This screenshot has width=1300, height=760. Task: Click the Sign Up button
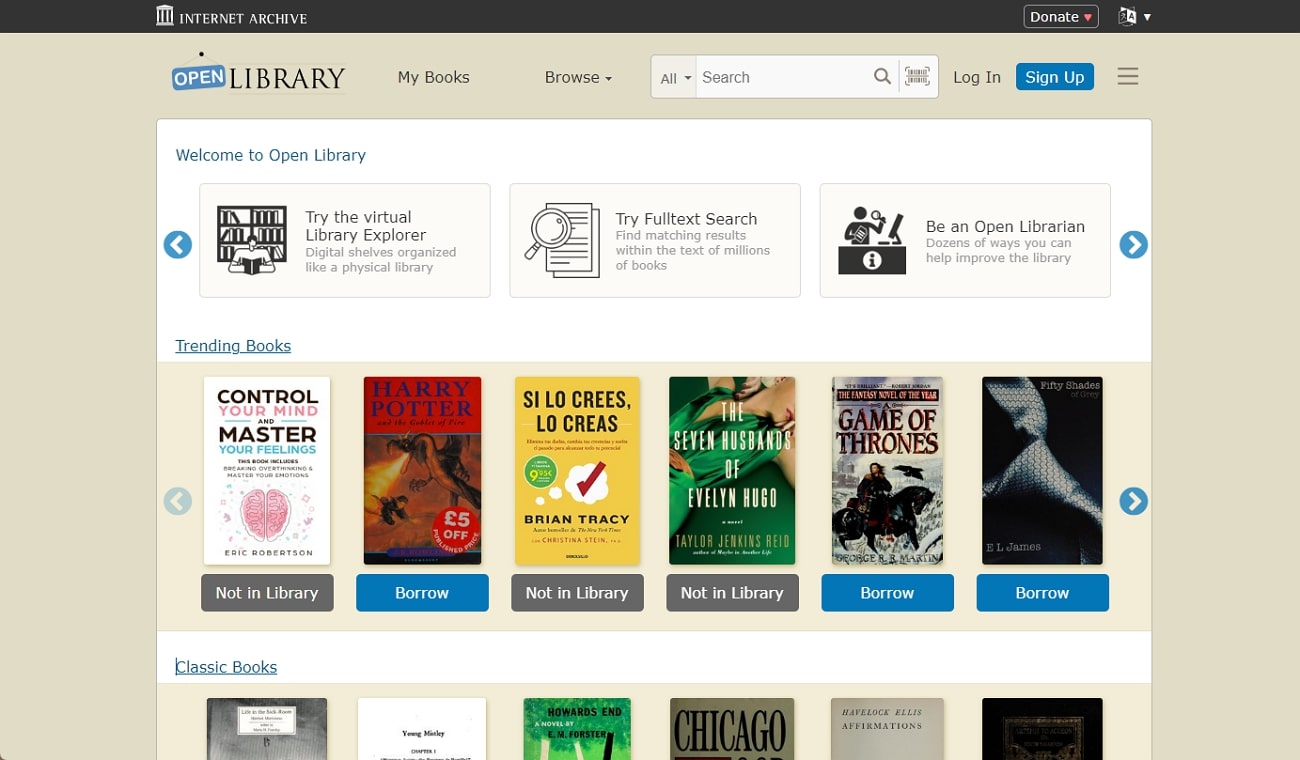click(x=1054, y=77)
